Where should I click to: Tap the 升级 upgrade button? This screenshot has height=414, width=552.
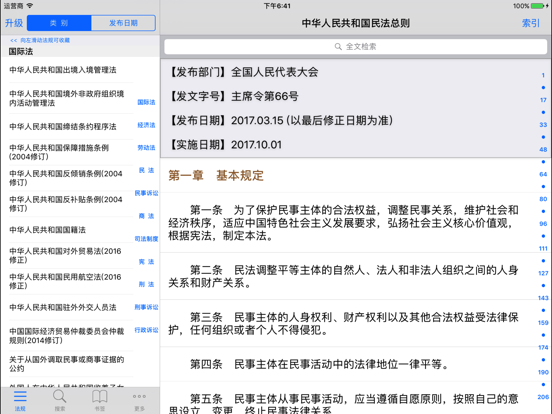(14, 23)
